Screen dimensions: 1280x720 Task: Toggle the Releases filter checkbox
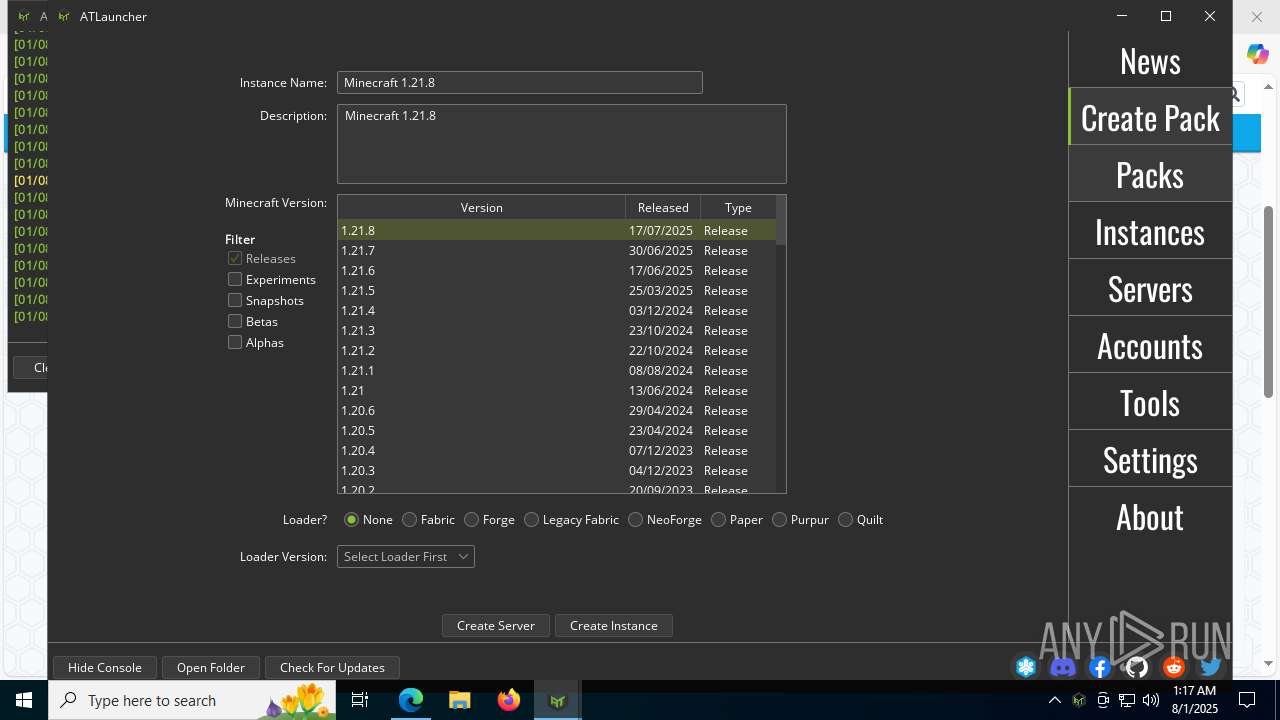tap(235, 258)
